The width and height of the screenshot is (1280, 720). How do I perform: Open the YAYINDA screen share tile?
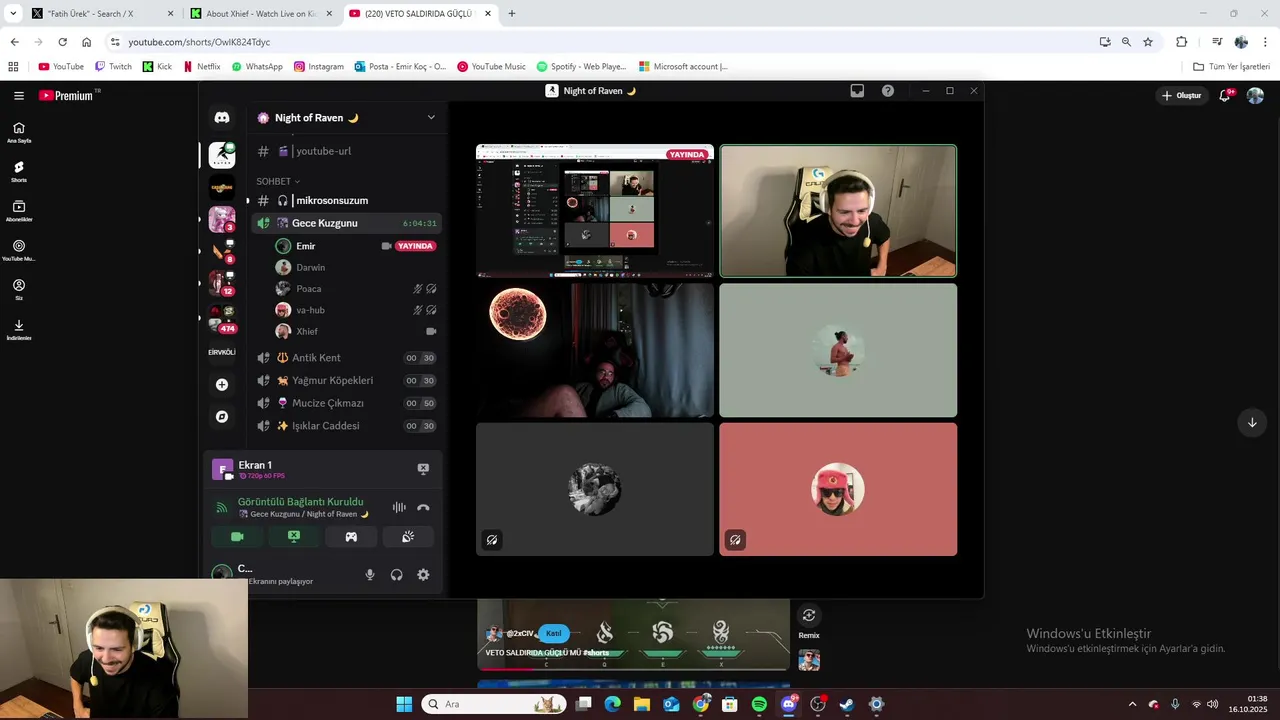[595, 211]
